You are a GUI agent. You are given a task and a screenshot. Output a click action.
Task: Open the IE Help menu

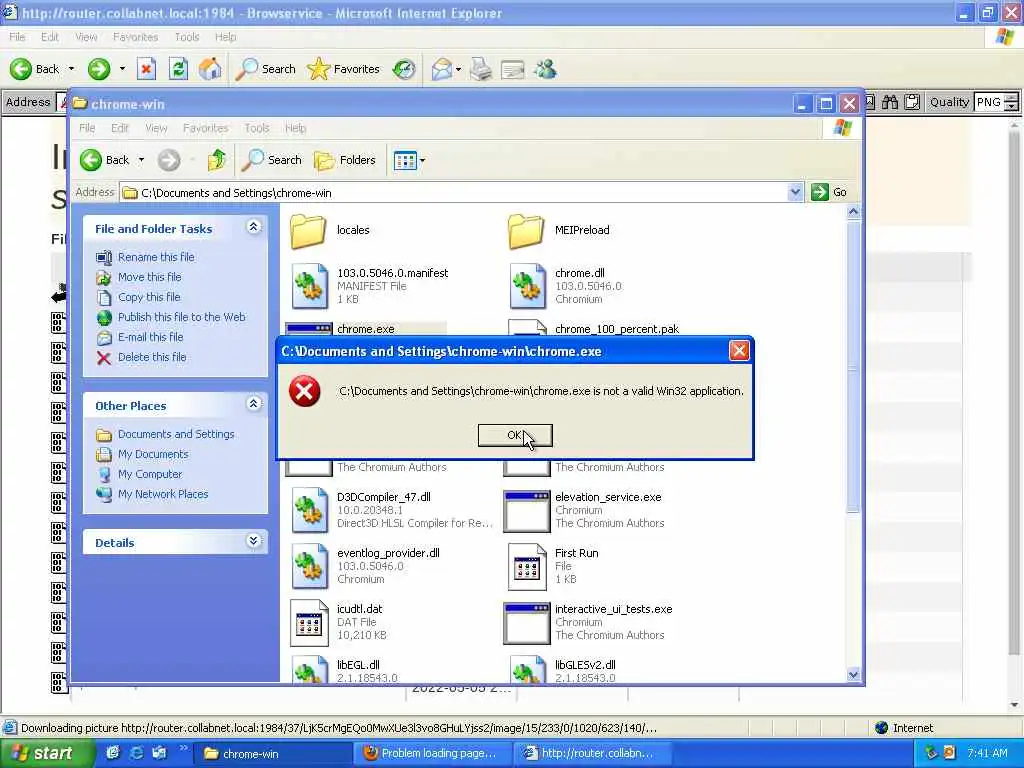(225, 37)
